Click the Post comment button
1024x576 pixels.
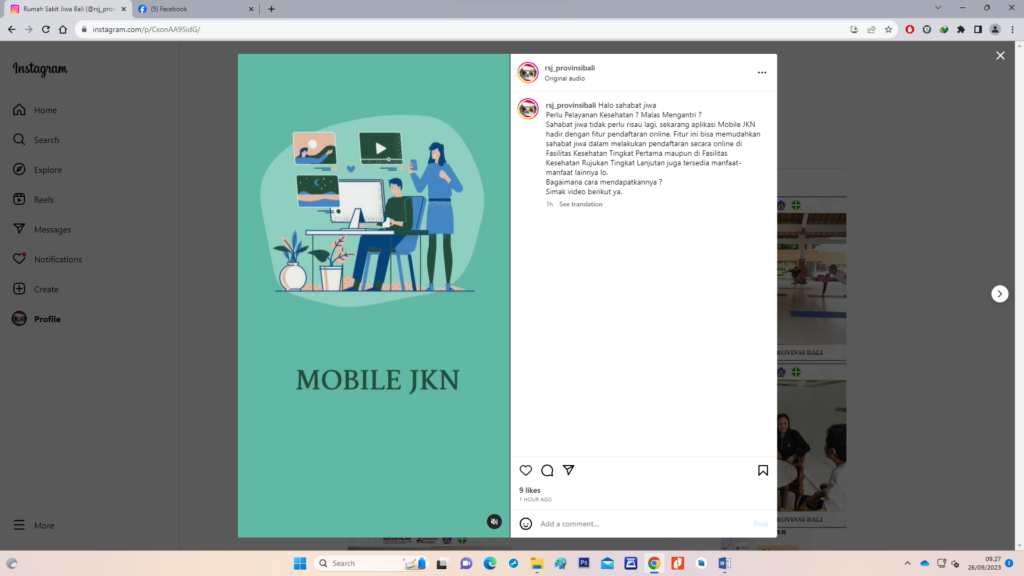click(x=761, y=524)
